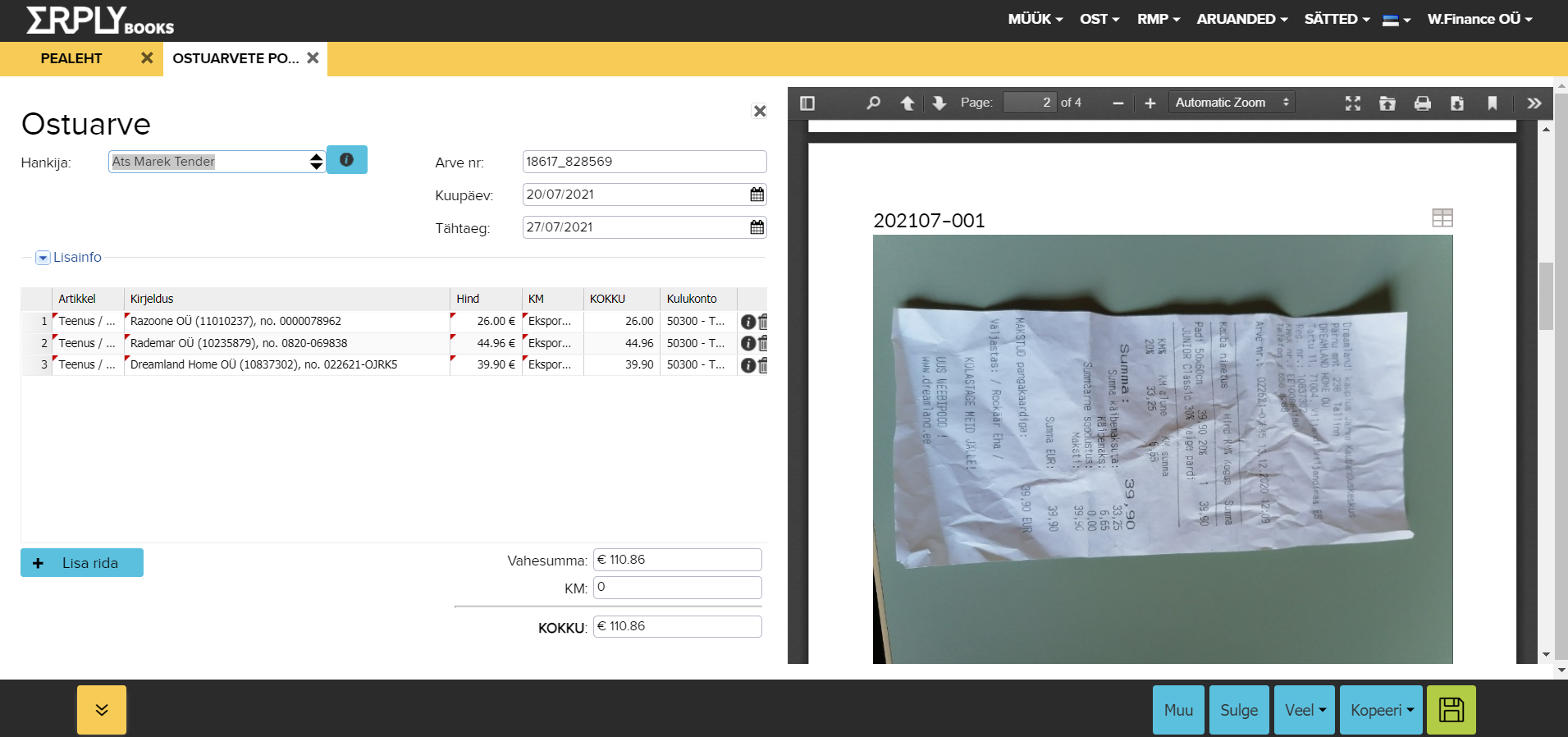
Task: Open the PDF find search tool
Action: pos(873,103)
